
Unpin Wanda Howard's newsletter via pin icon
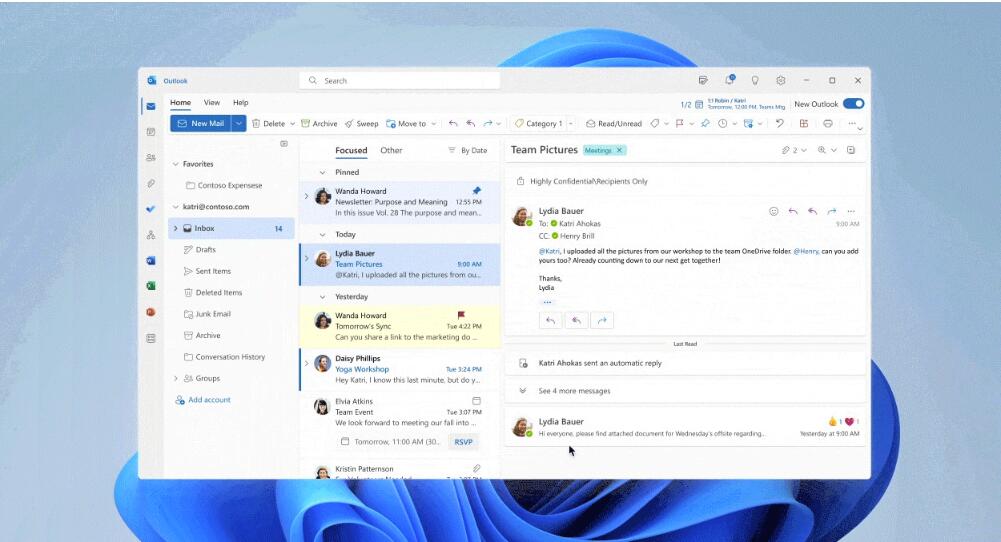tap(476, 190)
